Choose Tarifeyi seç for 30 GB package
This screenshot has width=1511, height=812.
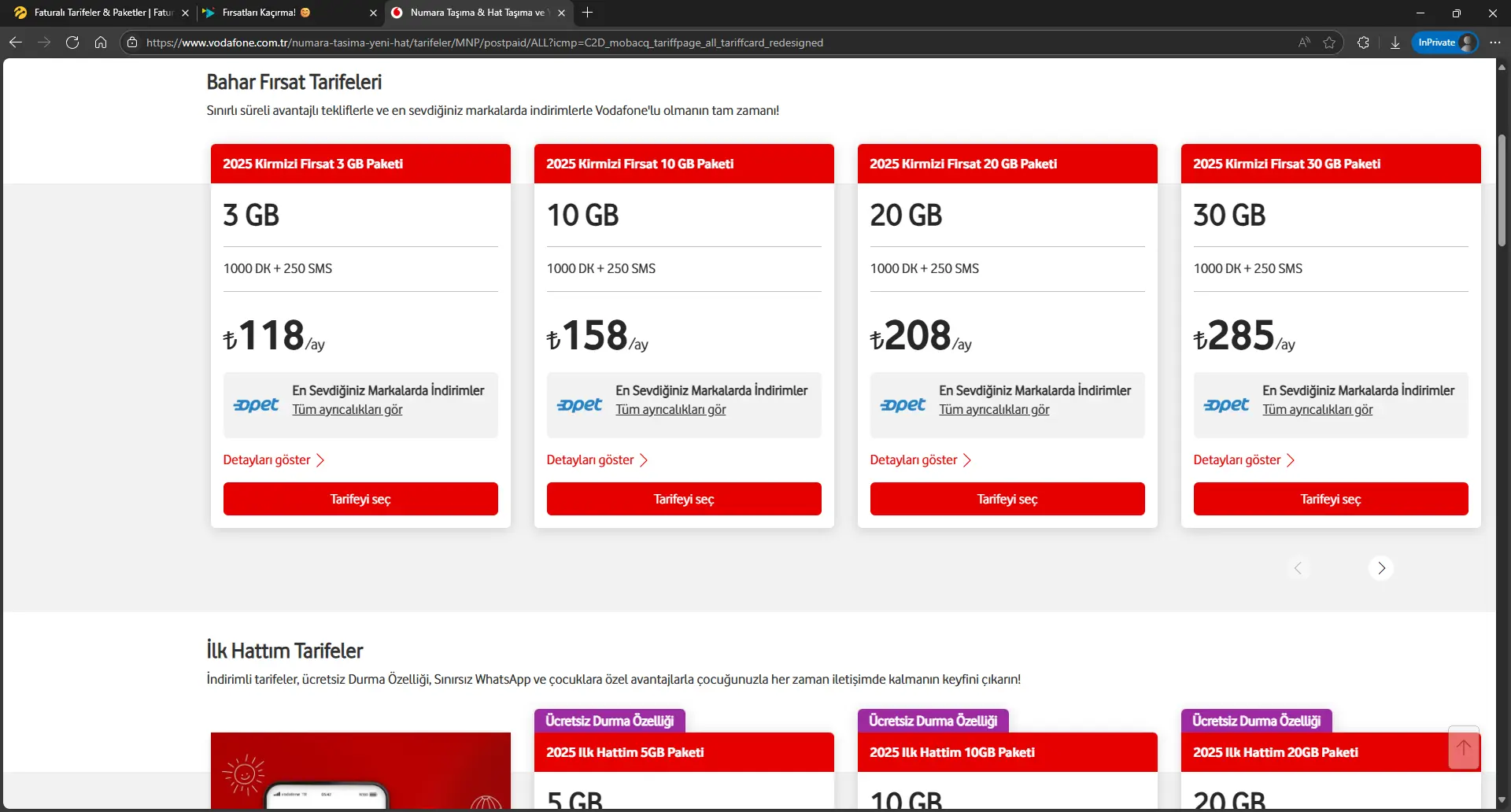point(1331,499)
